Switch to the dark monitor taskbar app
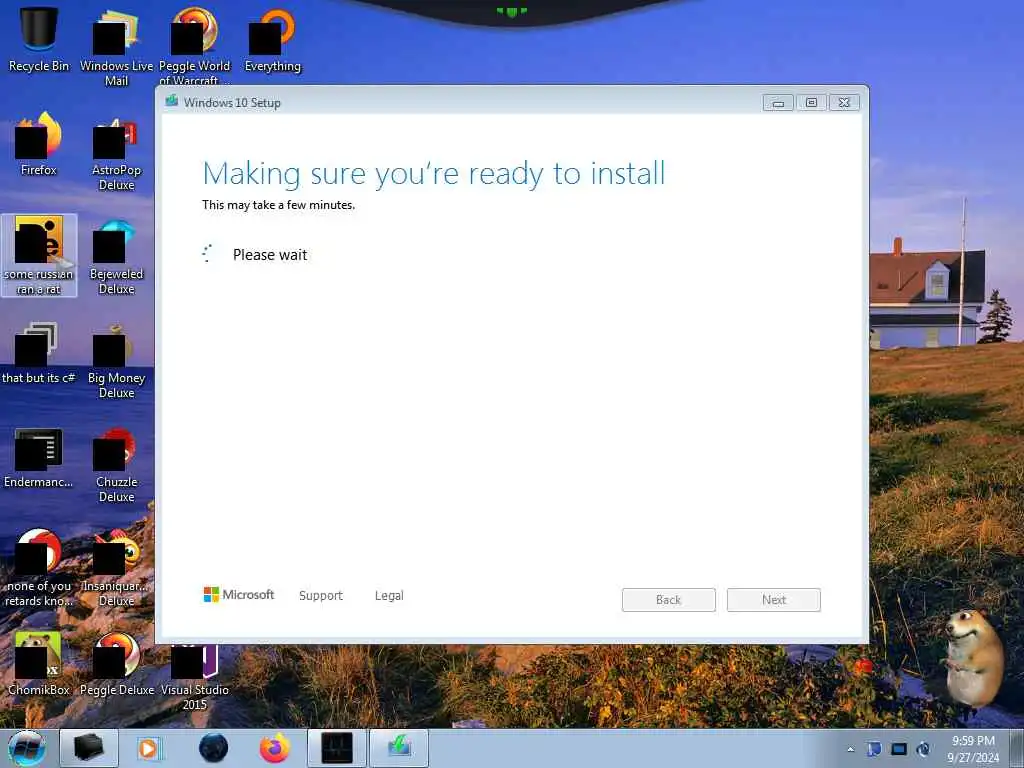The image size is (1024, 768). pos(336,748)
